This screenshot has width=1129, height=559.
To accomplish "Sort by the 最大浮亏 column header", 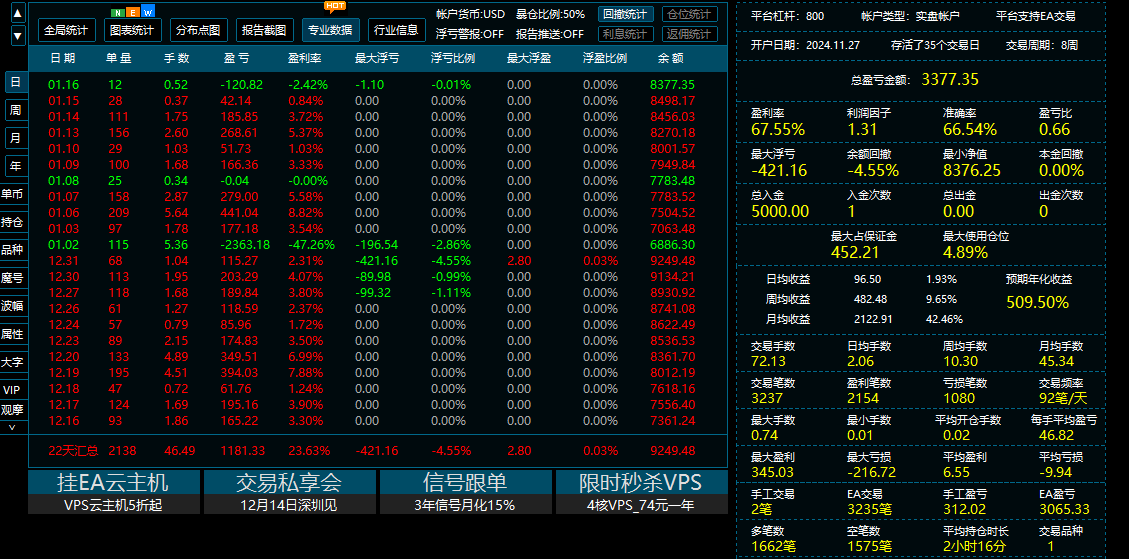I will 377,58.
